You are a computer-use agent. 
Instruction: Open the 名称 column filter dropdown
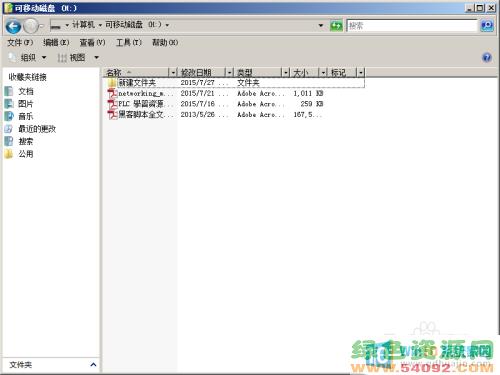click(x=173, y=72)
